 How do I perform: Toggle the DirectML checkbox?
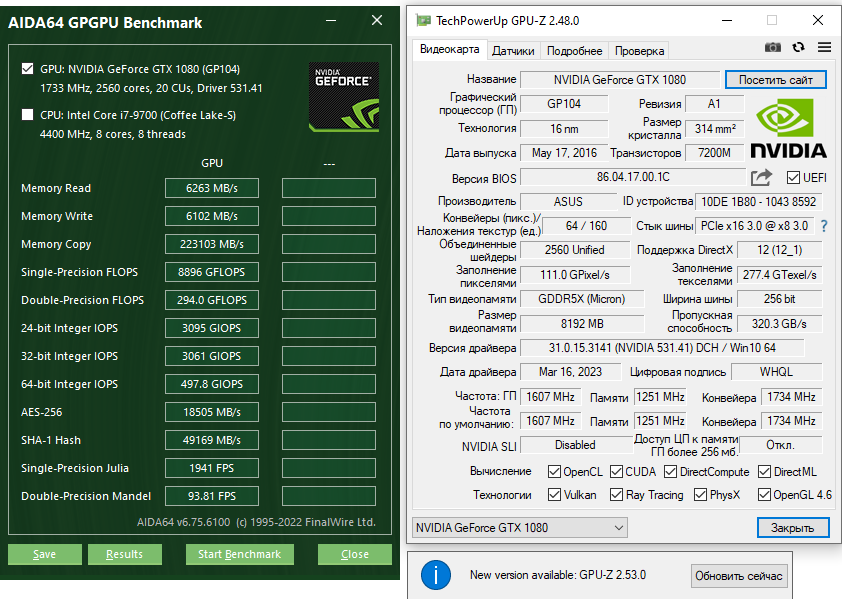coord(764,472)
